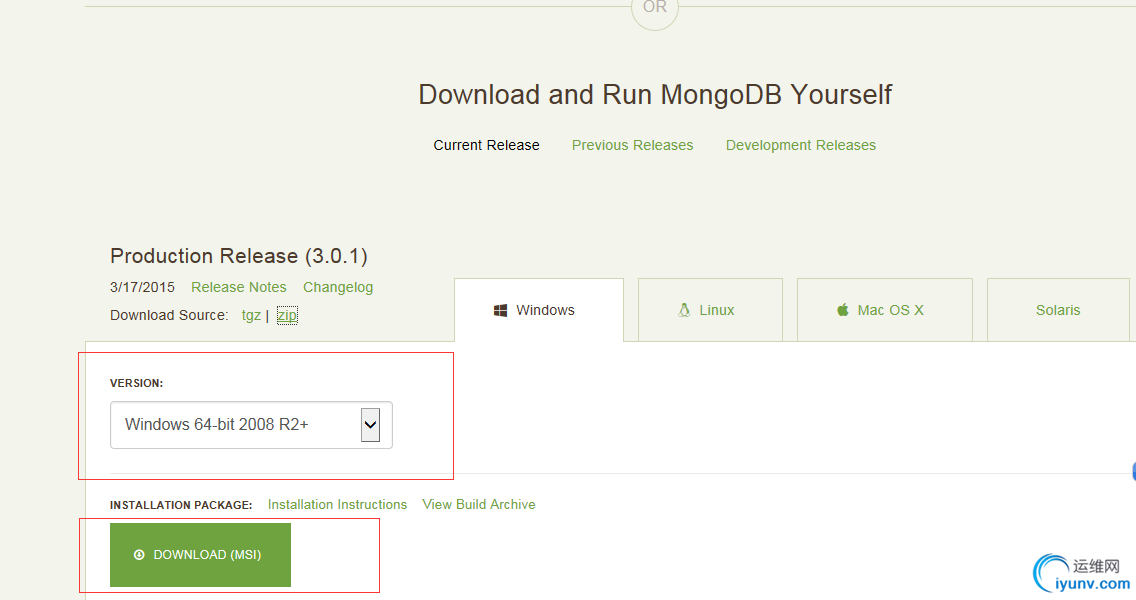Open the View Build Archive link
1136x600 pixels.
[479, 504]
